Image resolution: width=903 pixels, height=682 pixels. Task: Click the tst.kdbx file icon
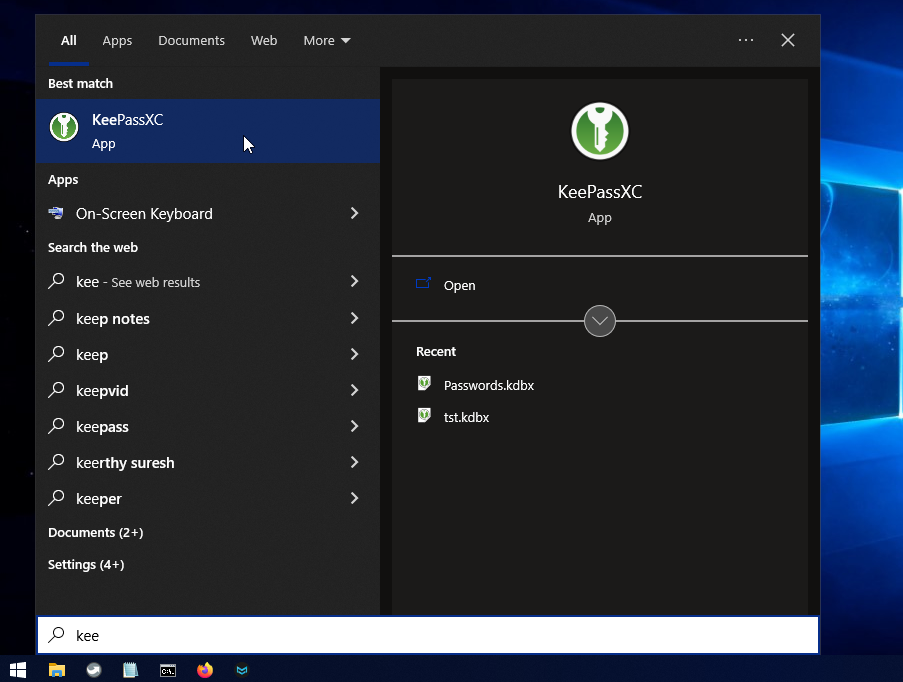tap(424, 415)
